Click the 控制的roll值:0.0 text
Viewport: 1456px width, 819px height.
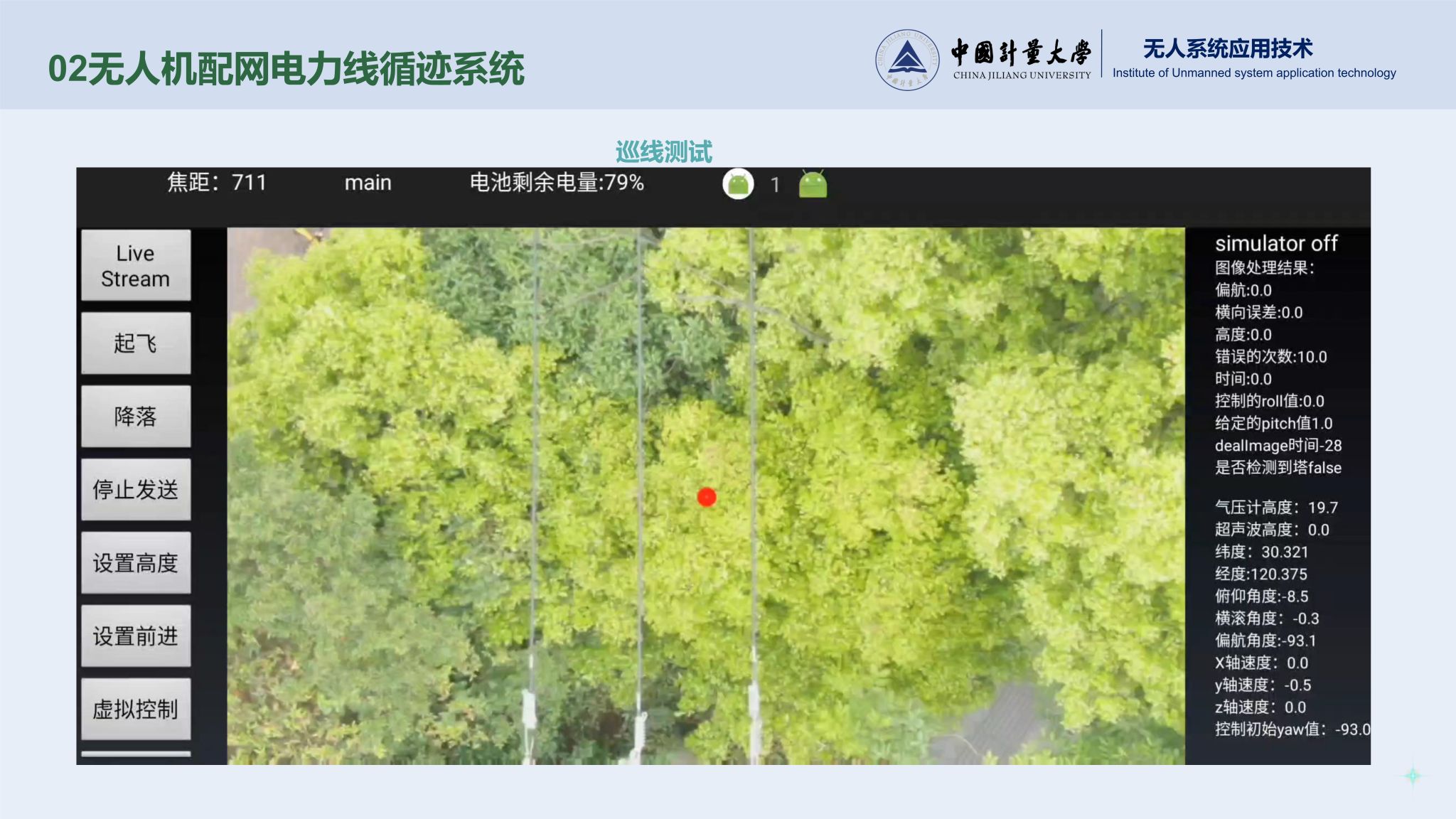click(1270, 401)
